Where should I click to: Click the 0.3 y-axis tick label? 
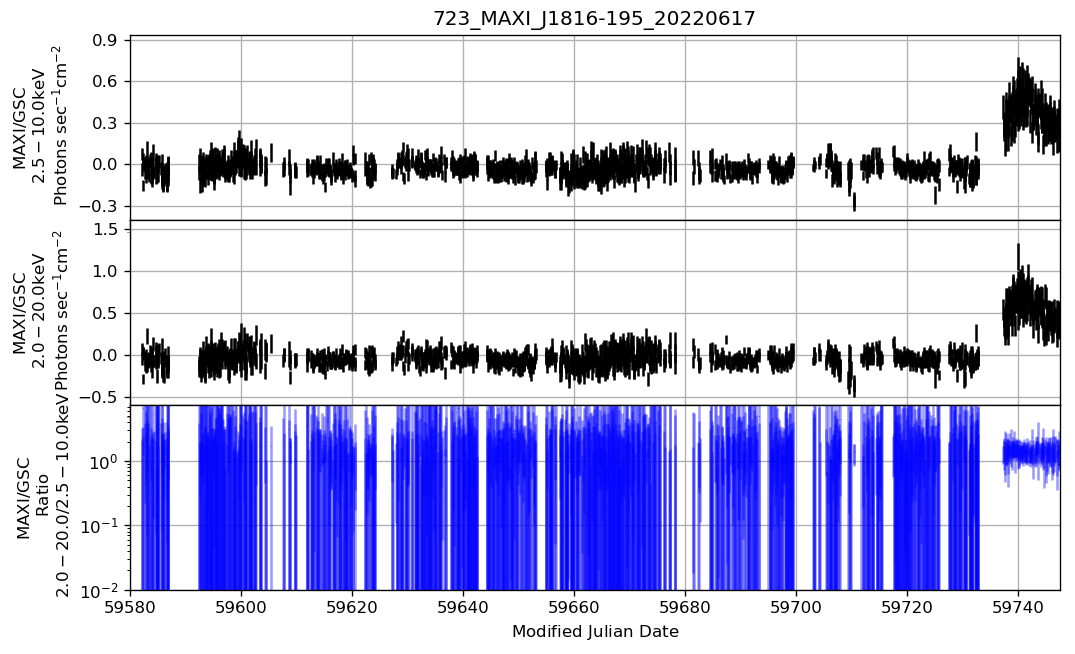[106, 123]
